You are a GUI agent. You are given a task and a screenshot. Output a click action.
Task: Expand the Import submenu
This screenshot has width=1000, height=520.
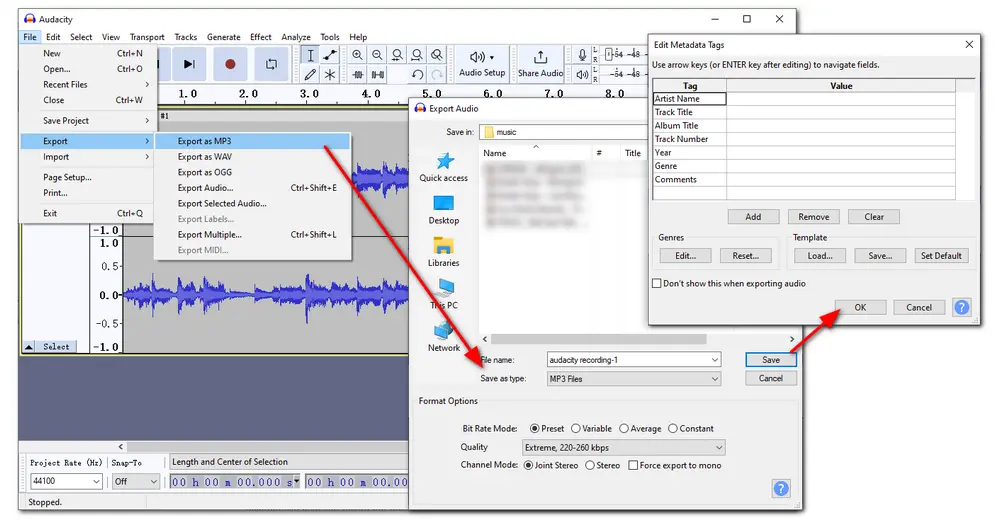click(87, 157)
